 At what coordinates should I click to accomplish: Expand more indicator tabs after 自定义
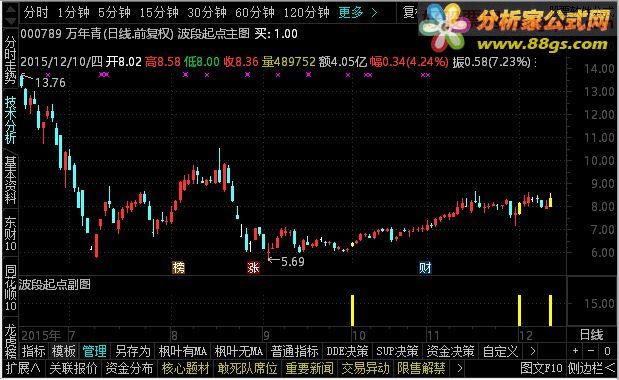(532, 351)
